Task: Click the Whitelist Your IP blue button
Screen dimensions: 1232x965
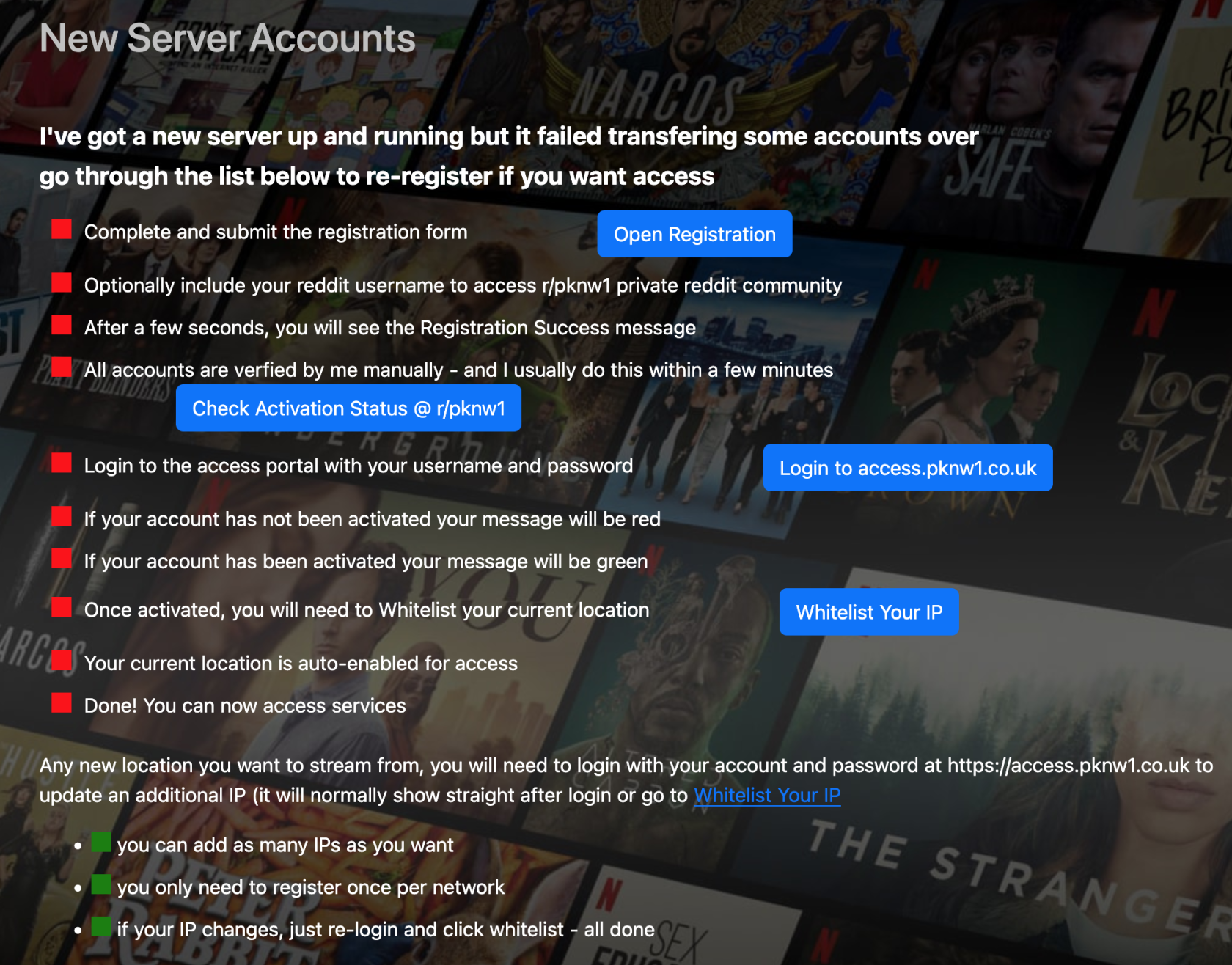Action: [x=869, y=612]
